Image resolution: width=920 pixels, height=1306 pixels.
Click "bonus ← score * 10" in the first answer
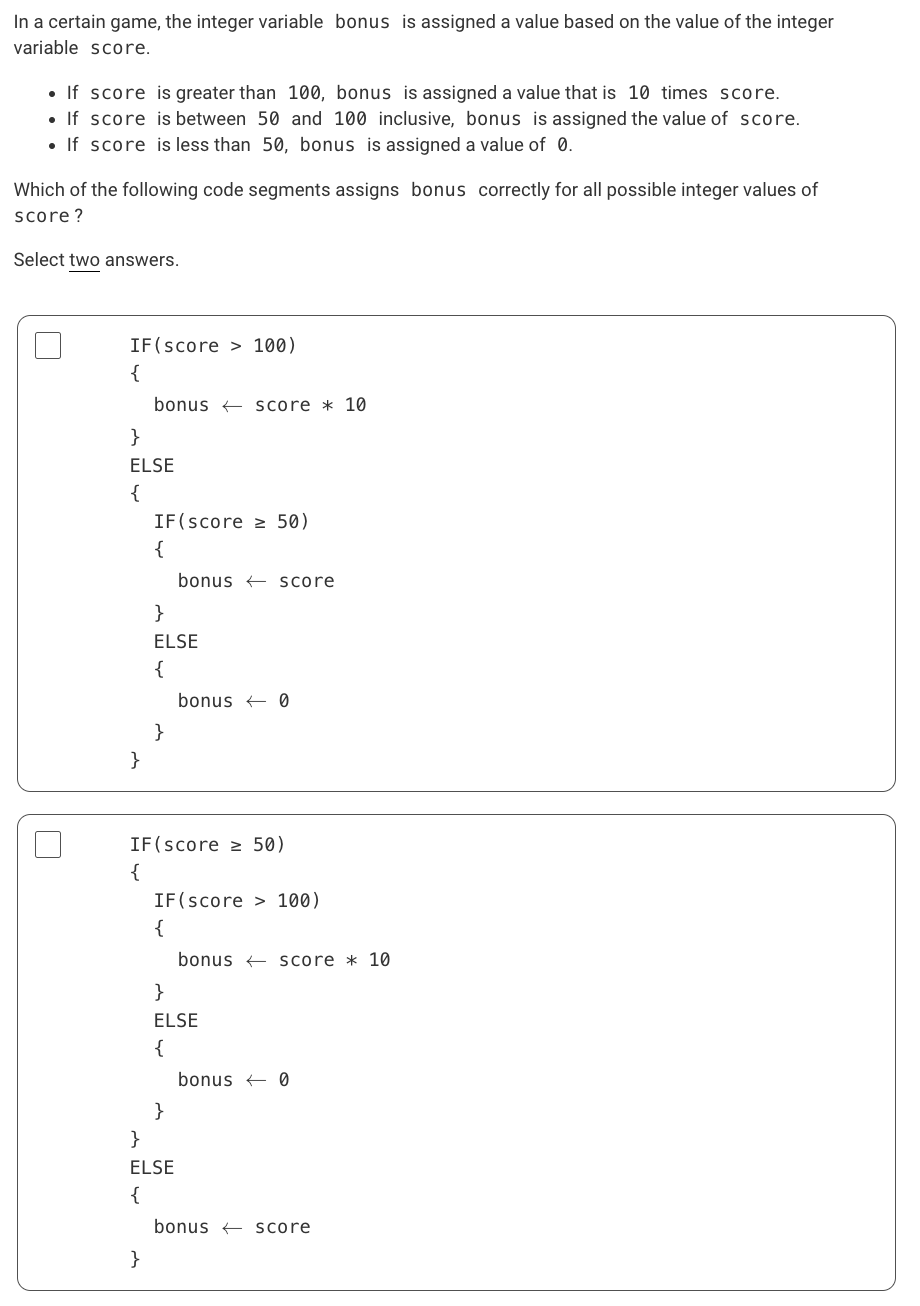260,405
